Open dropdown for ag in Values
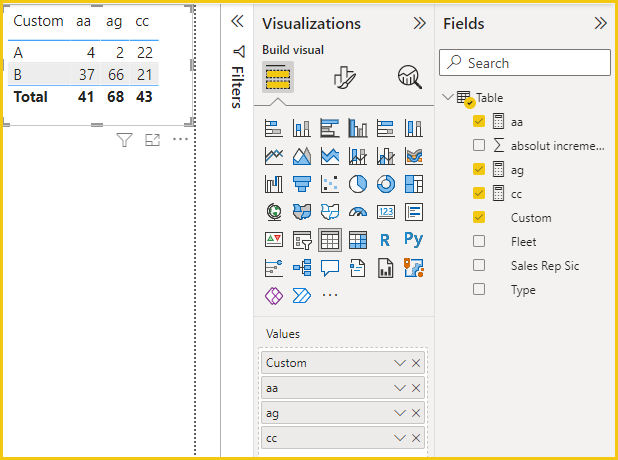Image resolution: width=618 pixels, height=460 pixels. pyautogui.click(x=400, y=413)
